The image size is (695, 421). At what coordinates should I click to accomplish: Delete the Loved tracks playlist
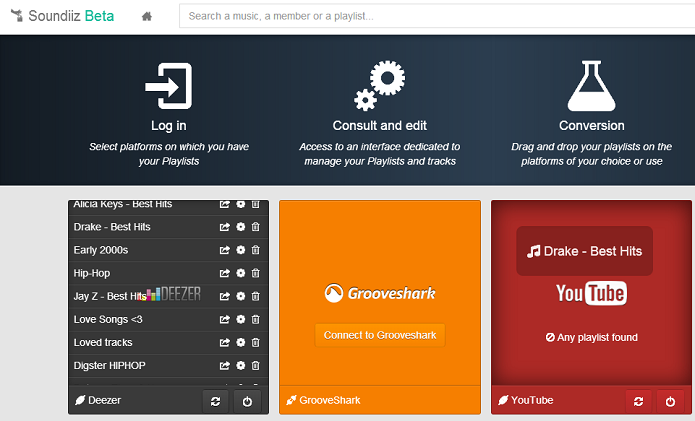[256, 342]
